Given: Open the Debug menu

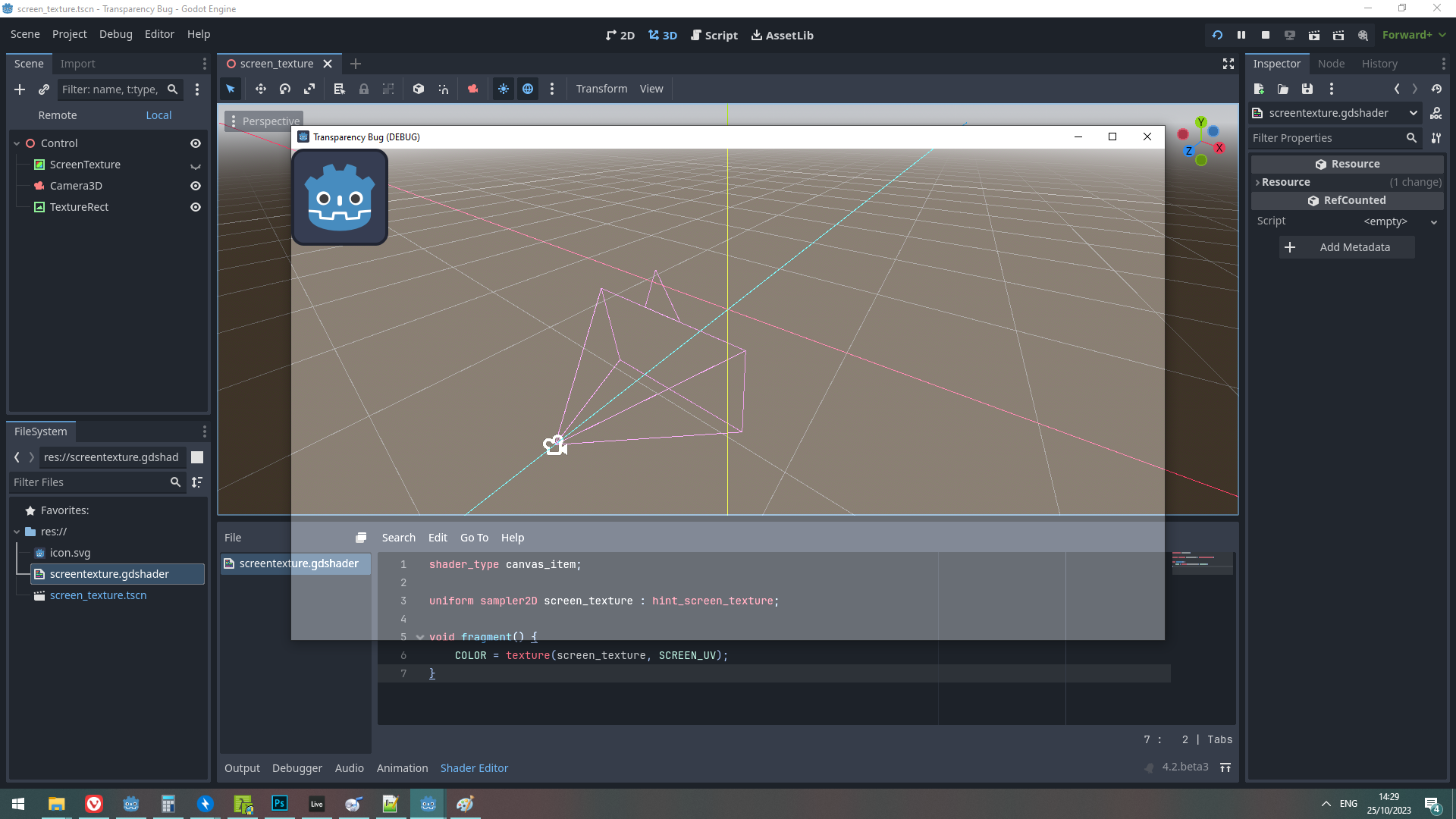Looking at the screenshot, I should [115, 34].
